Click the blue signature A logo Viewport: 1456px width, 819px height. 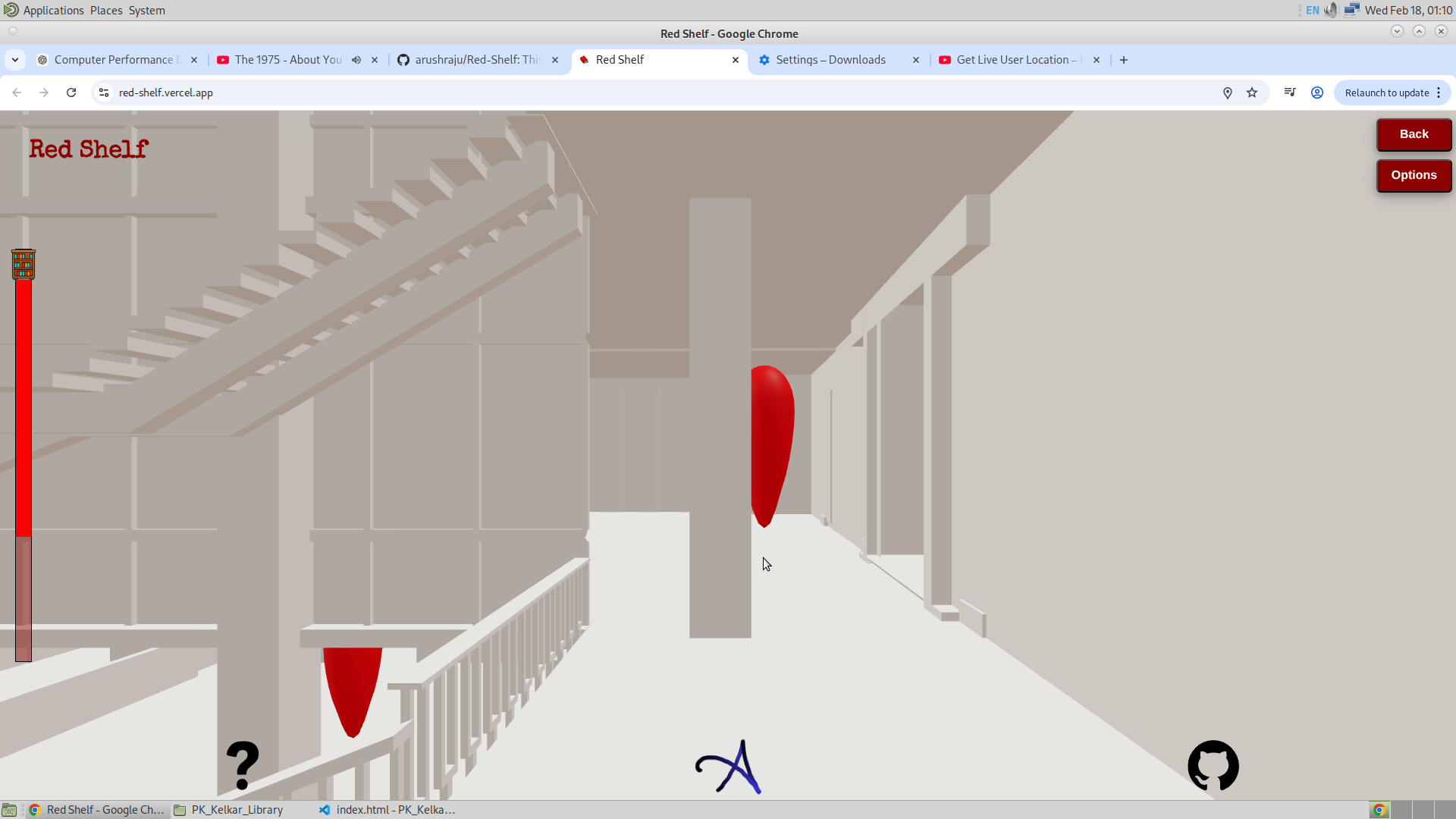(729, 767)
